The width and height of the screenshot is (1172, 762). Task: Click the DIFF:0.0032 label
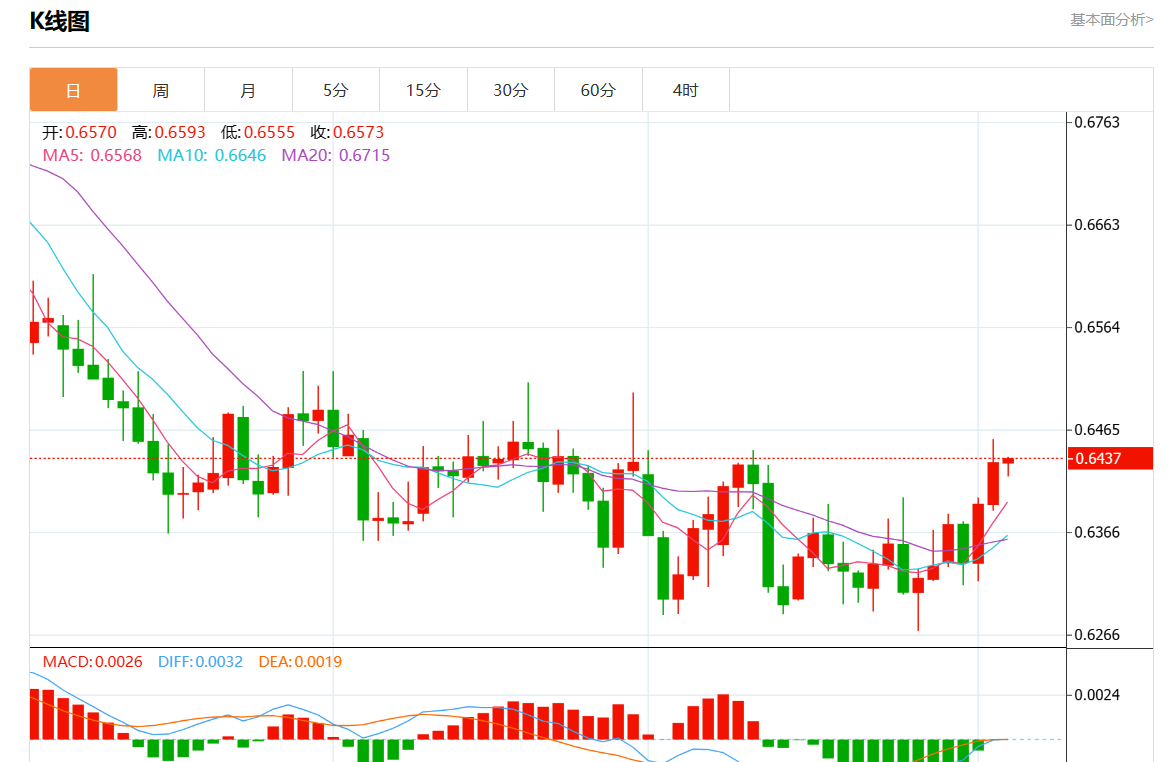(x=200, y=662)
